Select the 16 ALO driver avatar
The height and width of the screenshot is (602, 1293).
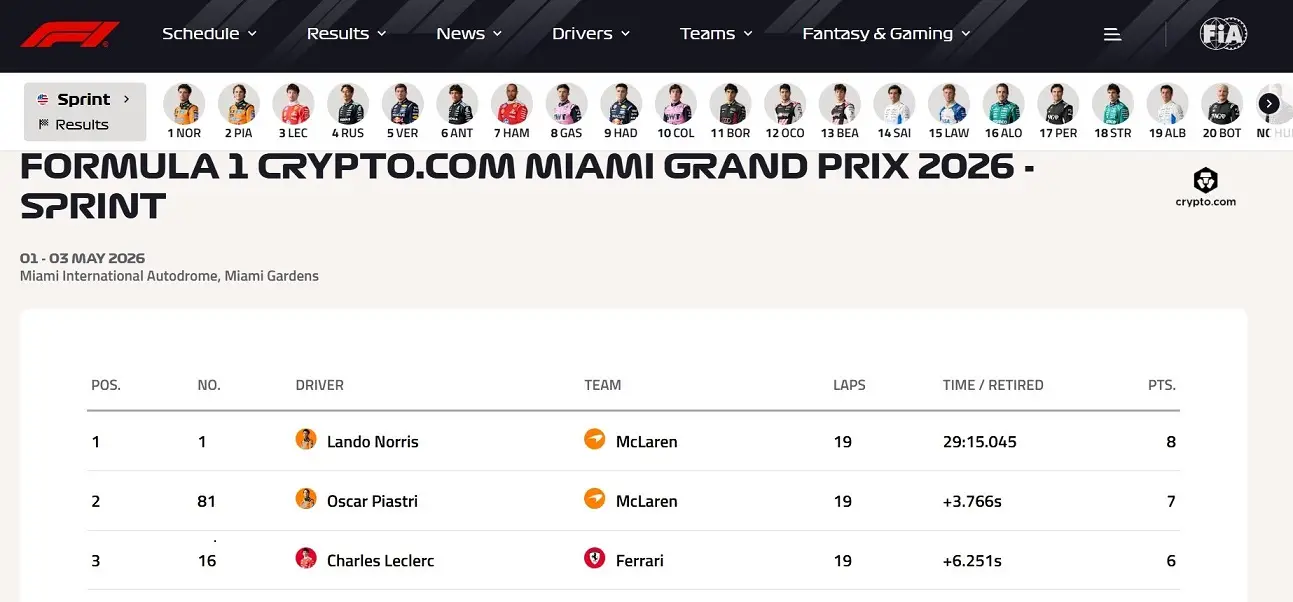1004,104
